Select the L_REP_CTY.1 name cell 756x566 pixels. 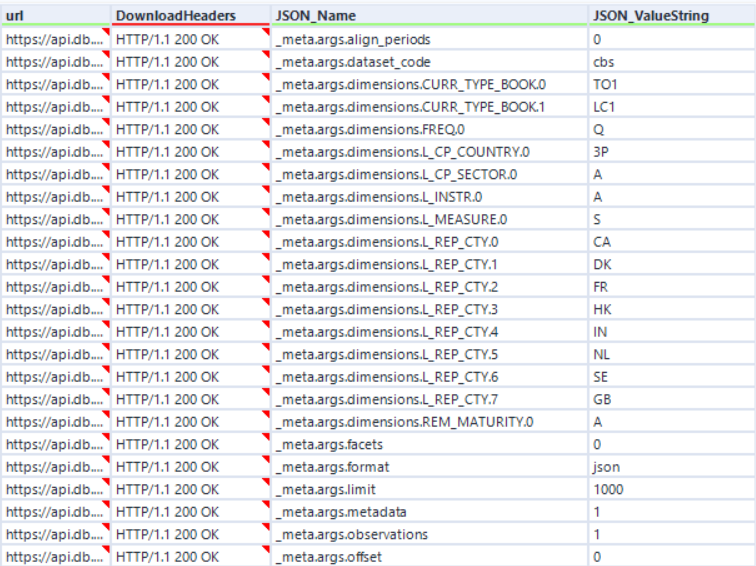(429, 264)
